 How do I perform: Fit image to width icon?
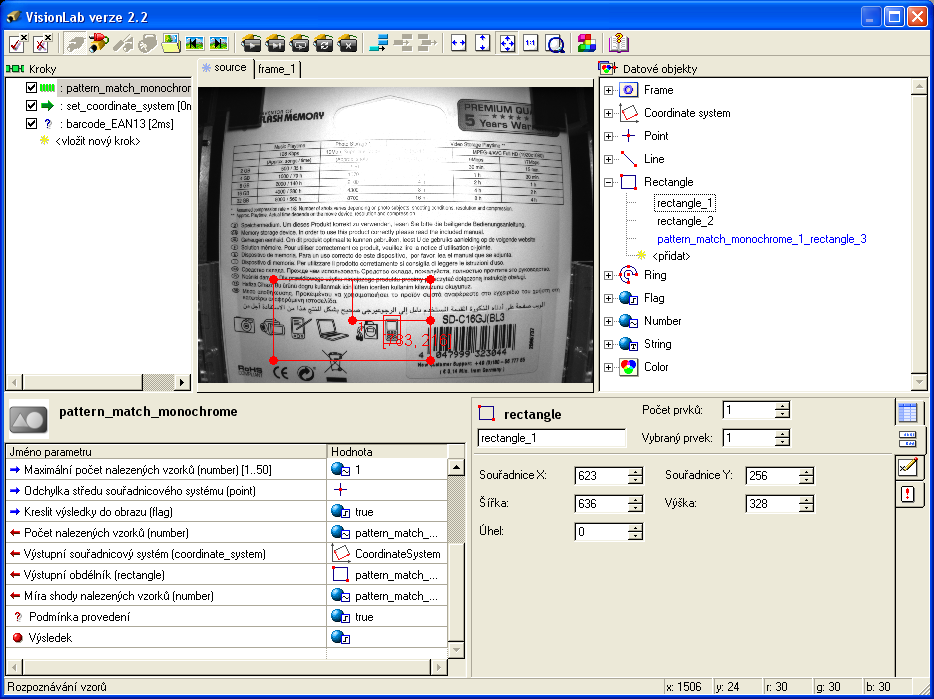pos(459,44)
